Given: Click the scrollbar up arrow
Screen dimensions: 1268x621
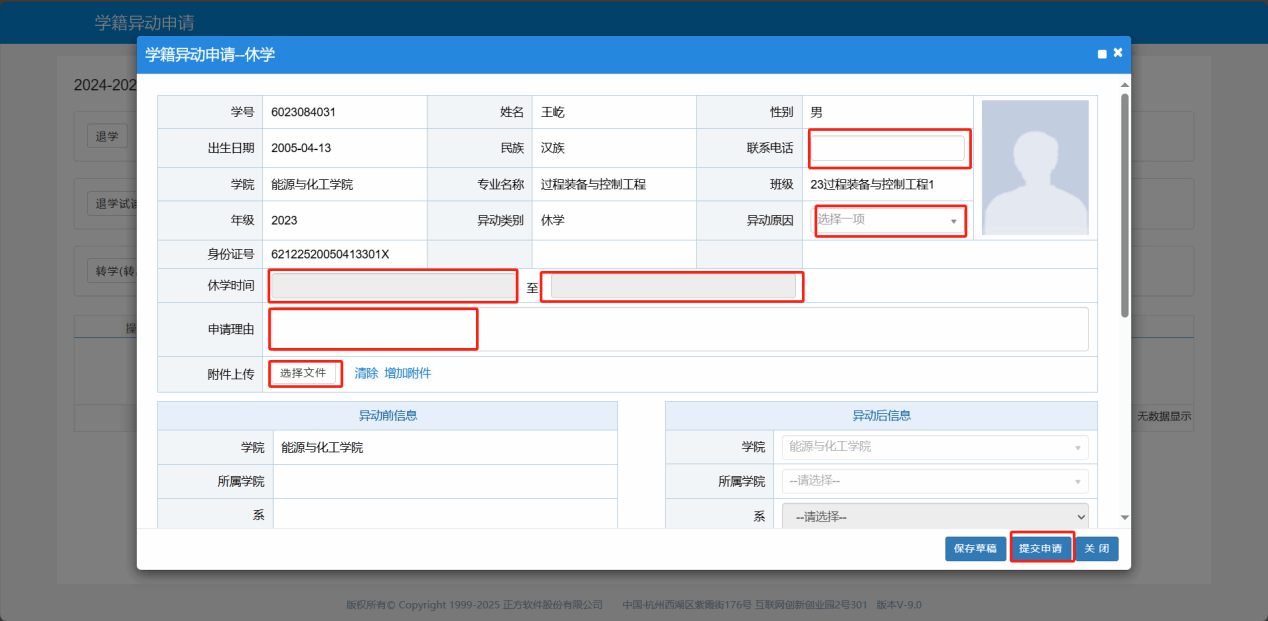Looking at the screenshot, I should pos(1125,87).
